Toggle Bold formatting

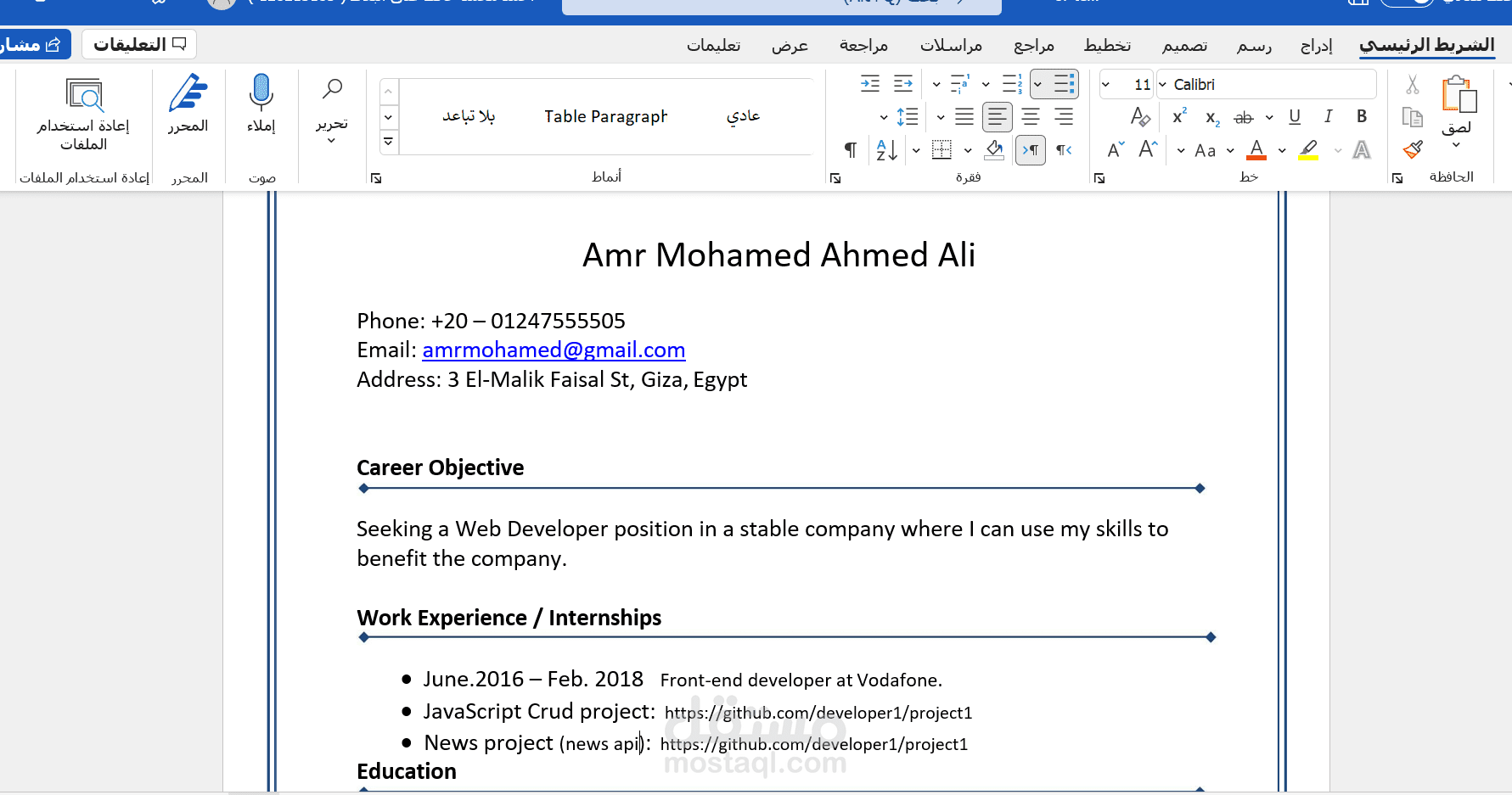point(1362,117)
